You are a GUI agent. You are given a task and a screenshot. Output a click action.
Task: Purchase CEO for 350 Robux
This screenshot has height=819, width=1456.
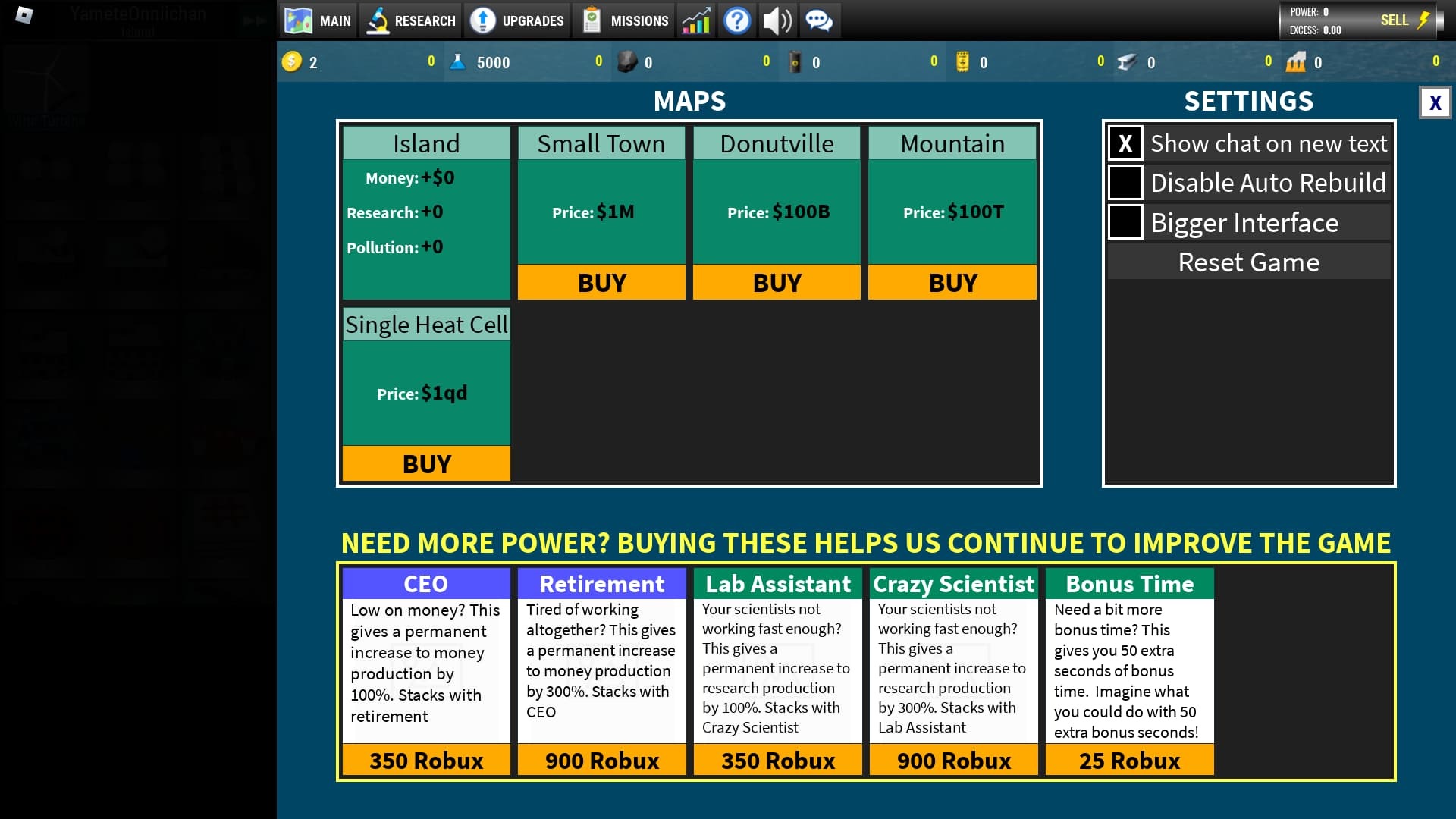tap(426, 760)
